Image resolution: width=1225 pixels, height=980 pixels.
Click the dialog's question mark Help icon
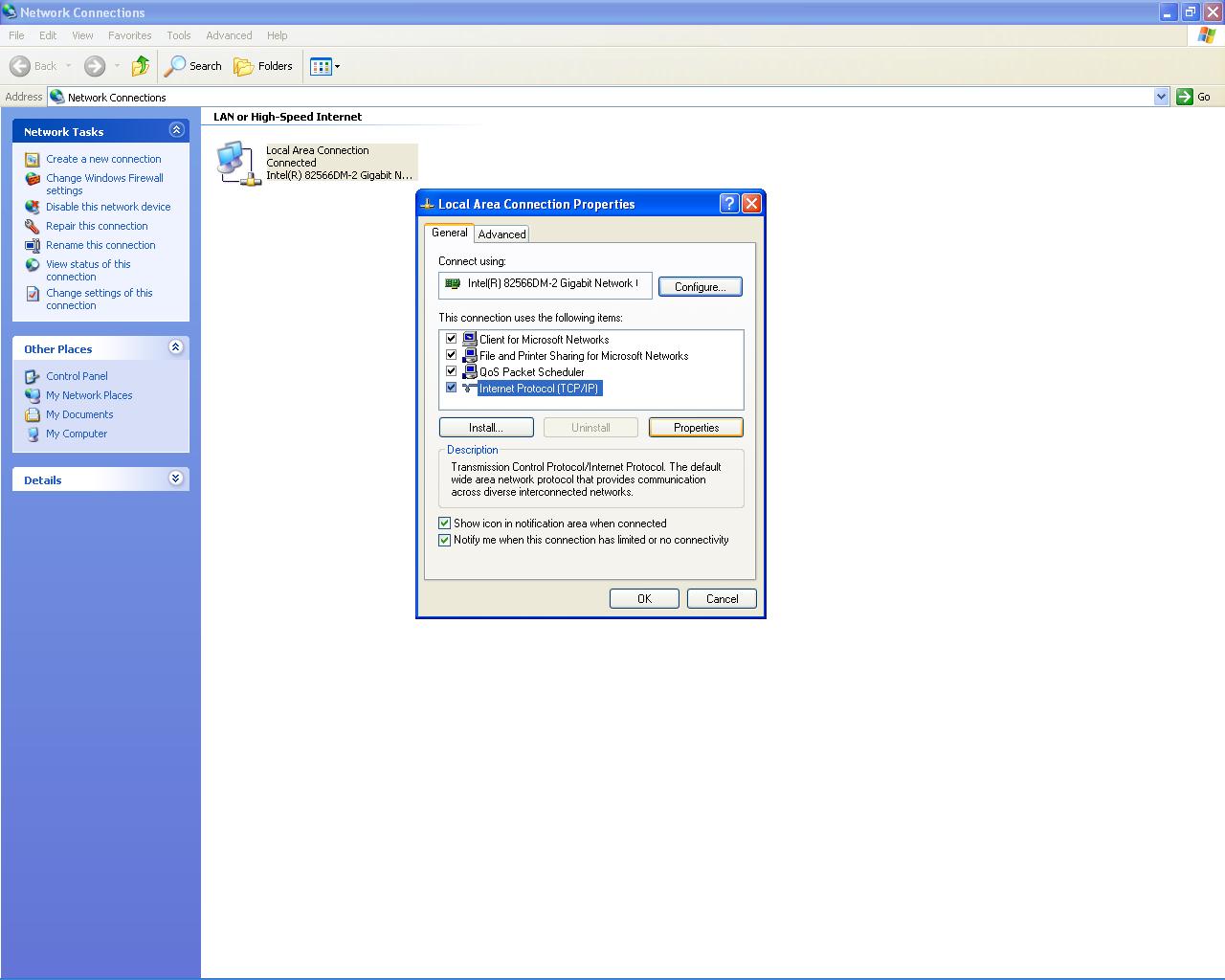pos(729,204)
